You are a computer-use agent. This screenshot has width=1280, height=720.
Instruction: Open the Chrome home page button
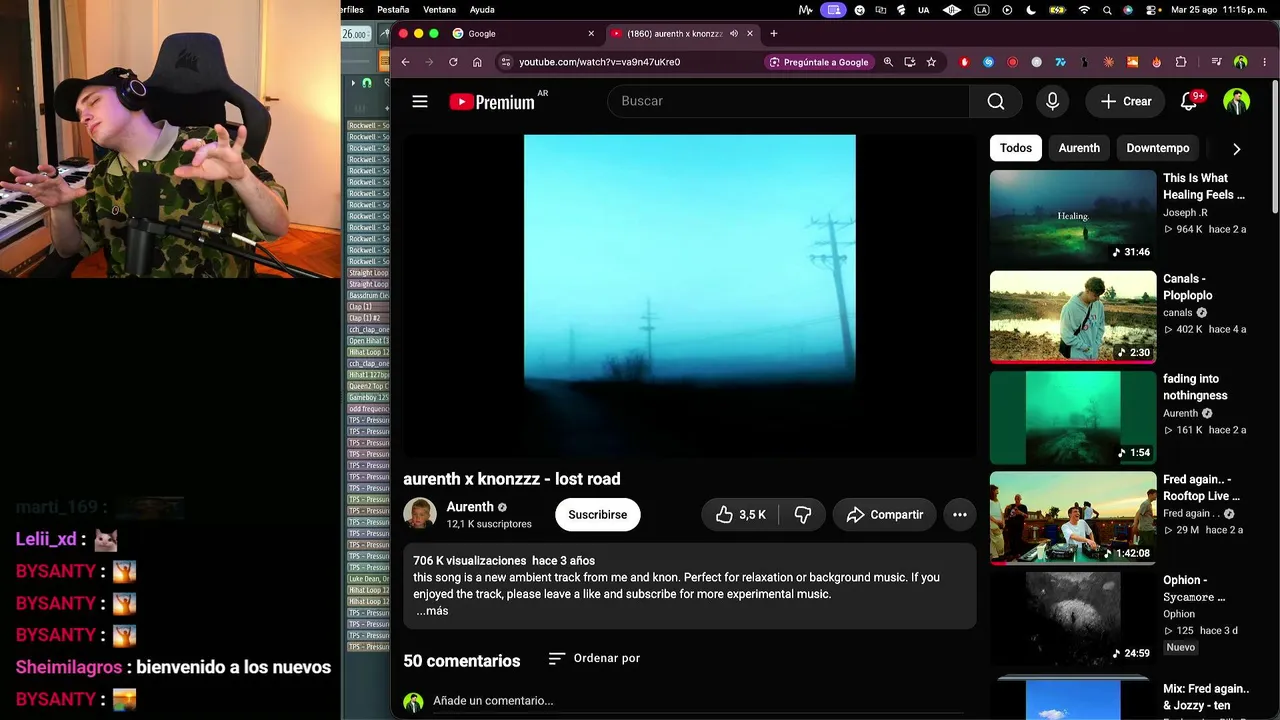[477, 62]
